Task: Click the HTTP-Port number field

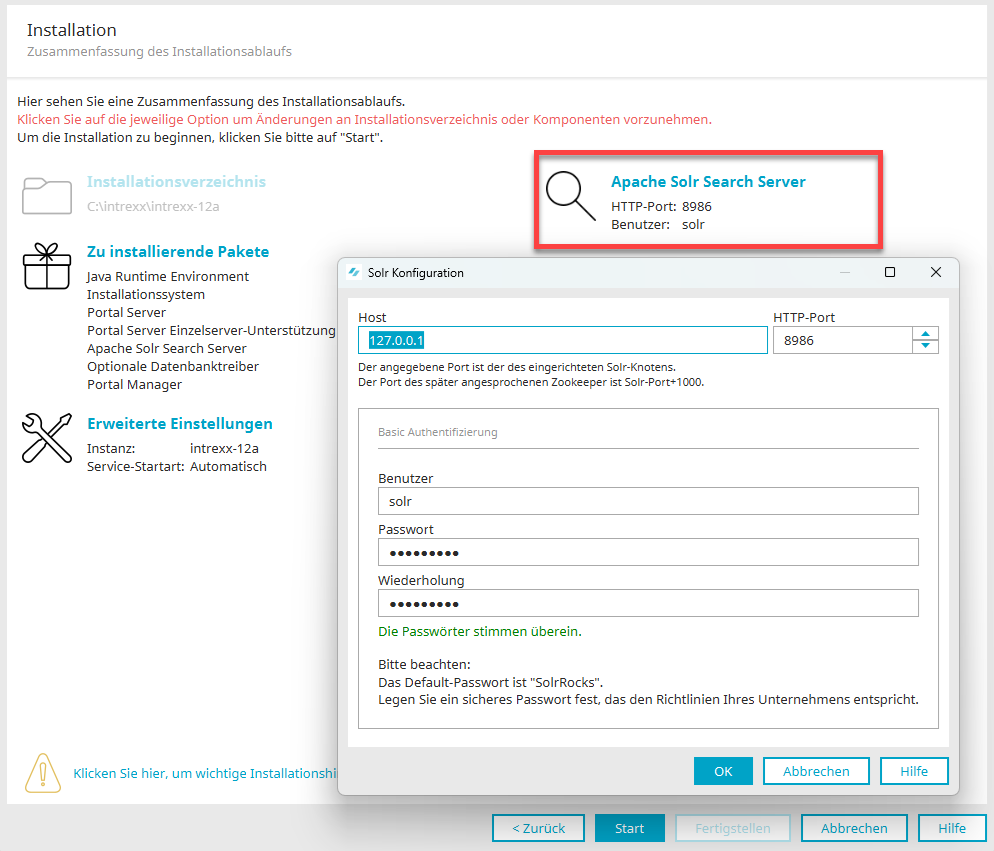Action: 842,341
